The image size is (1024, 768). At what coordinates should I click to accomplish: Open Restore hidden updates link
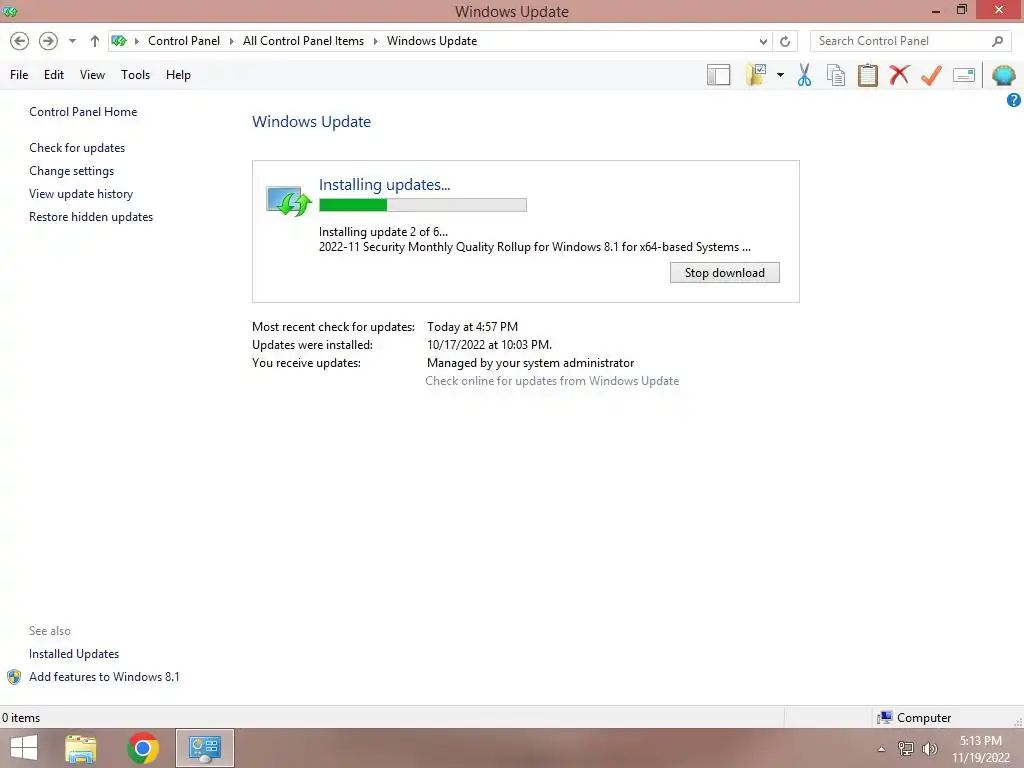[x=91, y=217]
